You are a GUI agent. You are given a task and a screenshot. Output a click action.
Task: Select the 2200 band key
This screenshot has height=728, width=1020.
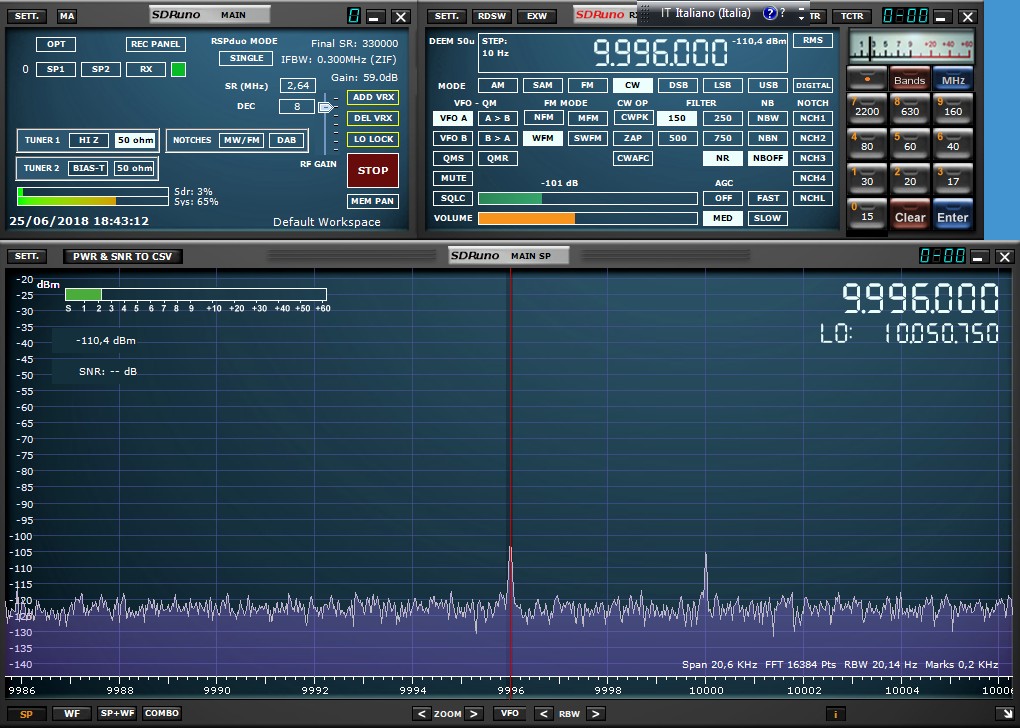[866, 111]
